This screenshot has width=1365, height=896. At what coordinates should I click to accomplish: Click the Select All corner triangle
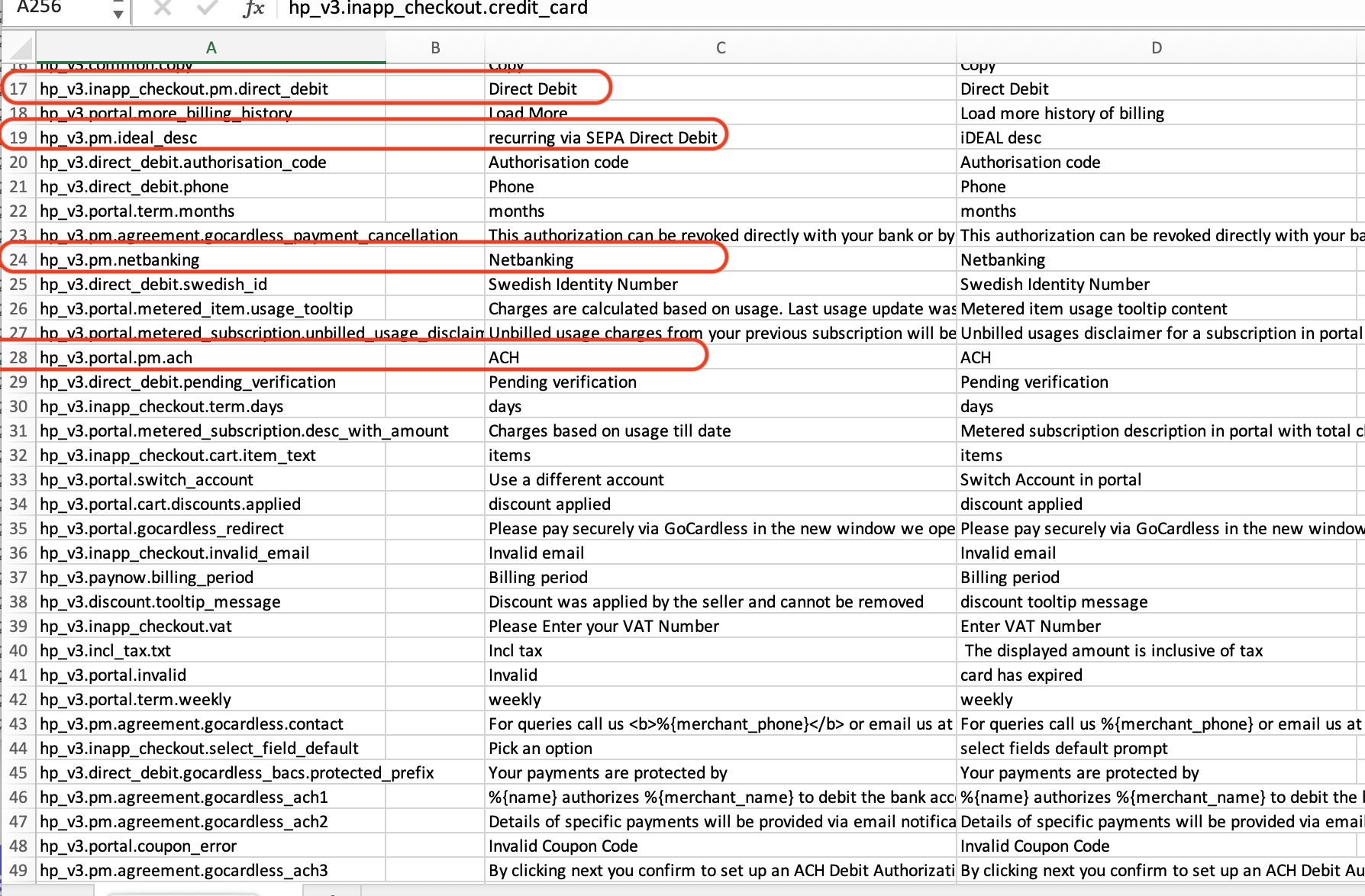(21, 49)
